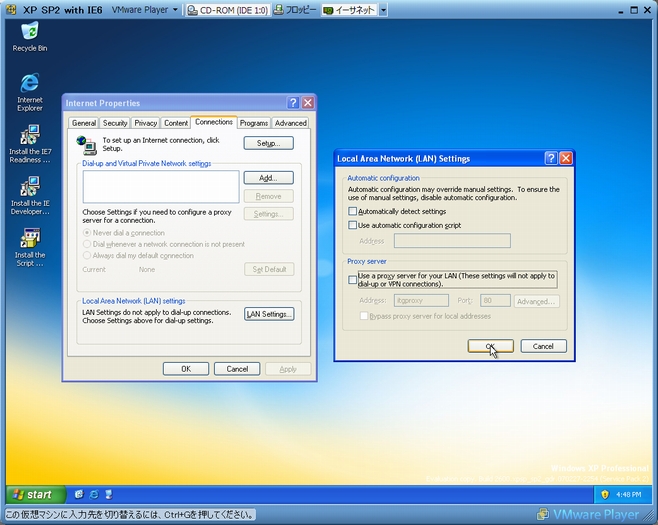Viewport: 658px width, 525px height.
Task: Switch to the Privacy tab
Action: point(146,123)
